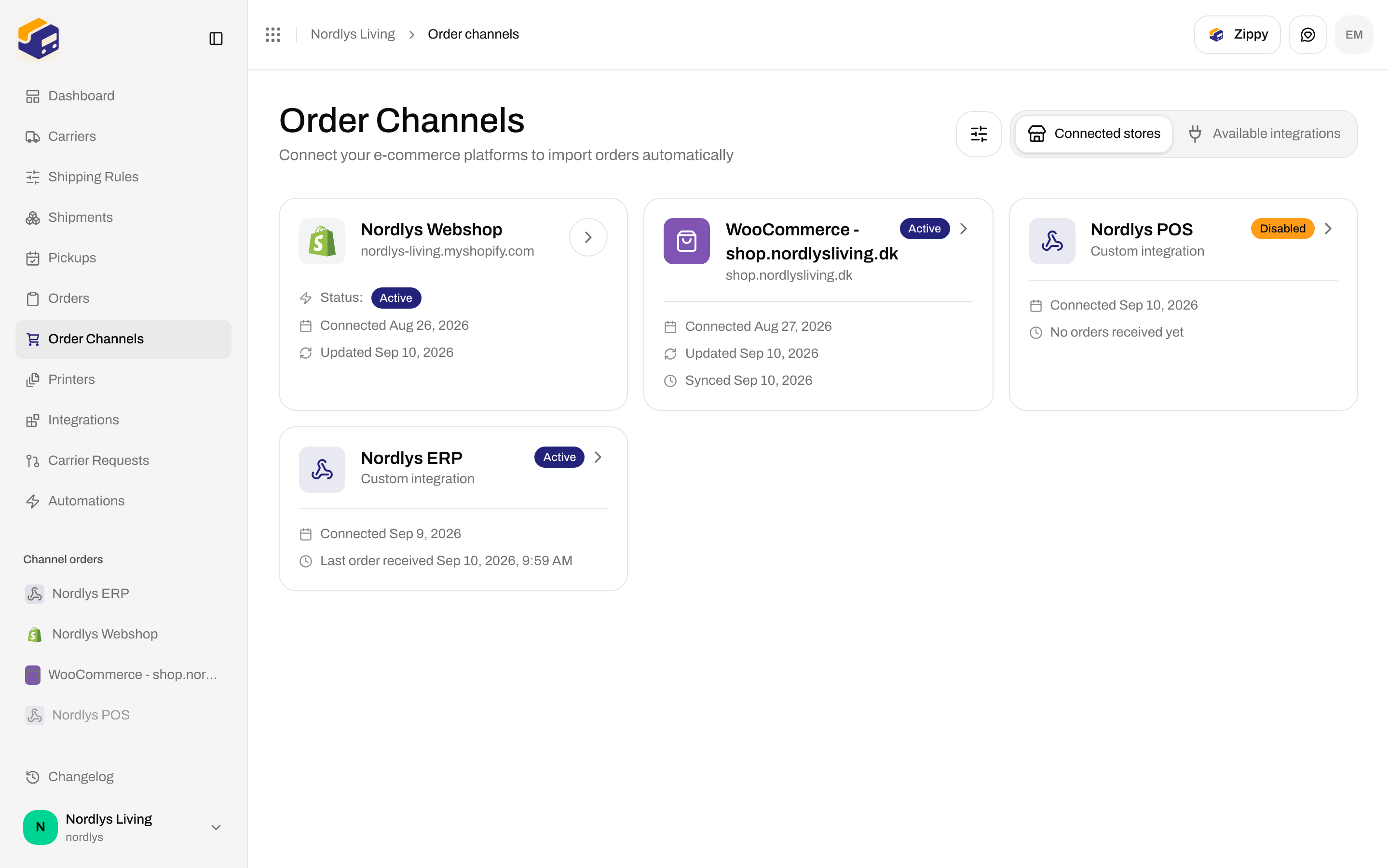Click the Nordlys ERP card title

pos(411,458)
